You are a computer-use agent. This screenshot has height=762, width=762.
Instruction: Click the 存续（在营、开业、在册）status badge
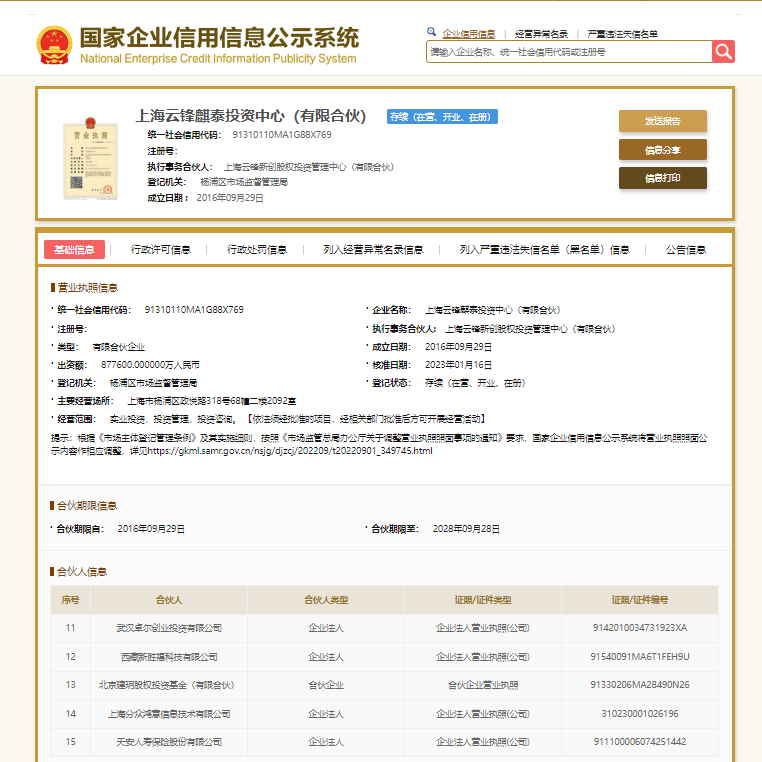click(x=442, y=117)
